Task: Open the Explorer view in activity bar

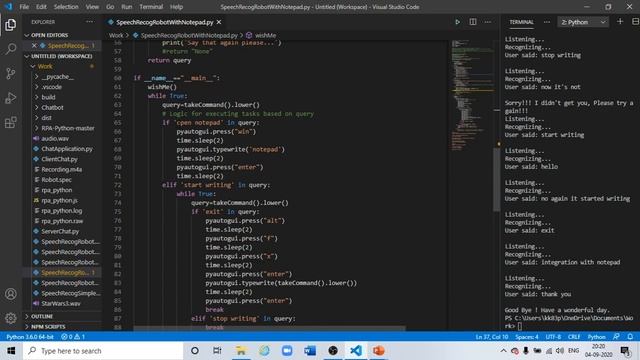Action: click(x=11, y=25)
